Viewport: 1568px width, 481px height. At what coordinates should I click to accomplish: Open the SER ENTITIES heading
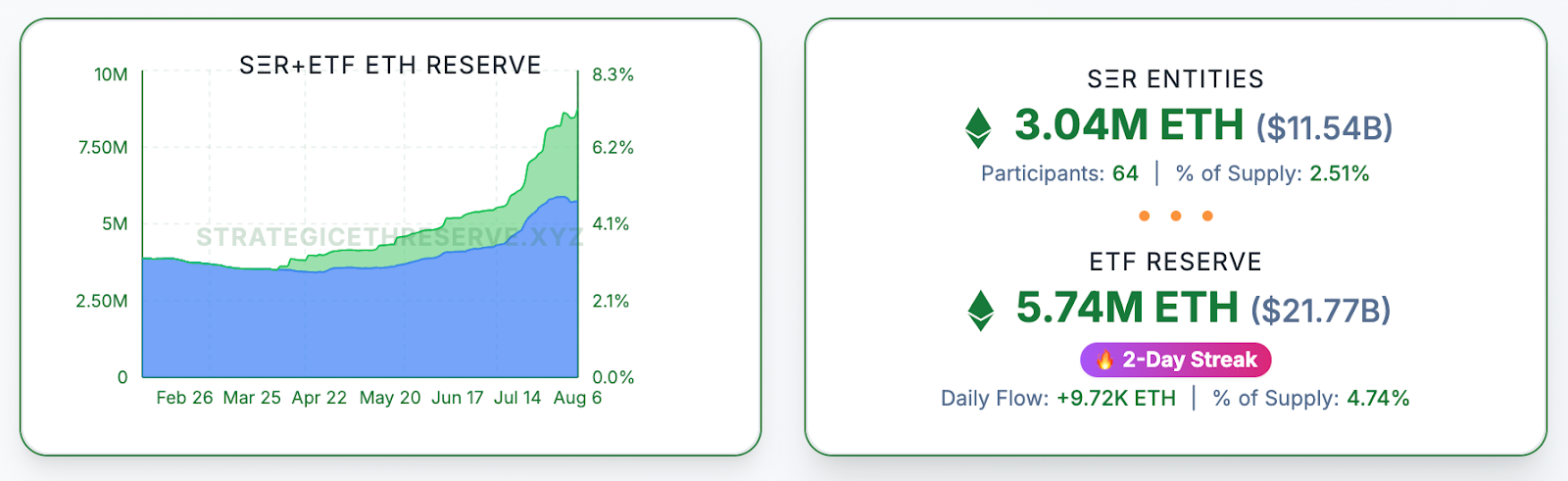(1175, 79)
